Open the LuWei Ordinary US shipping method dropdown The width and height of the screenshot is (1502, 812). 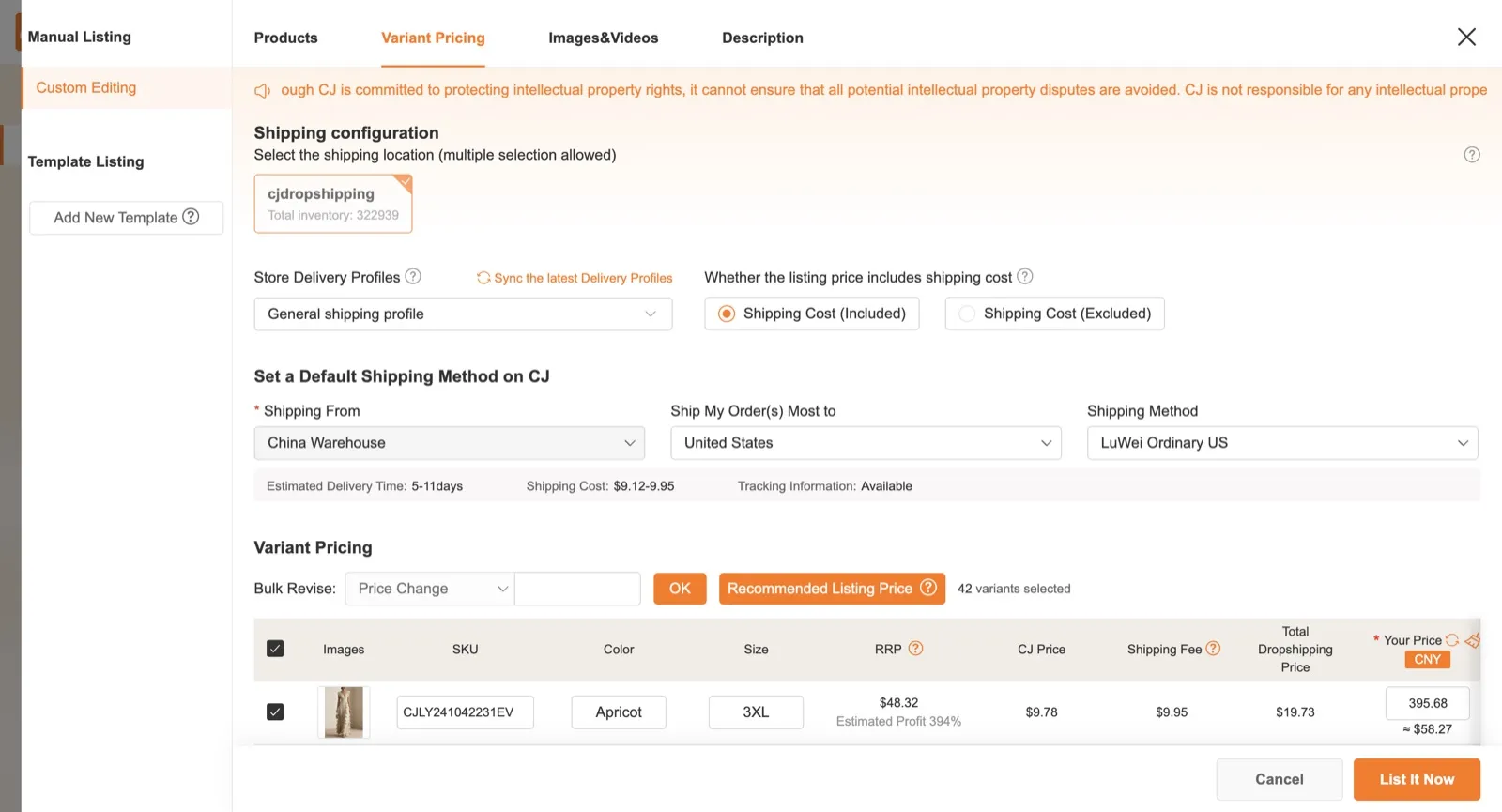click(x=1282, y=443)
